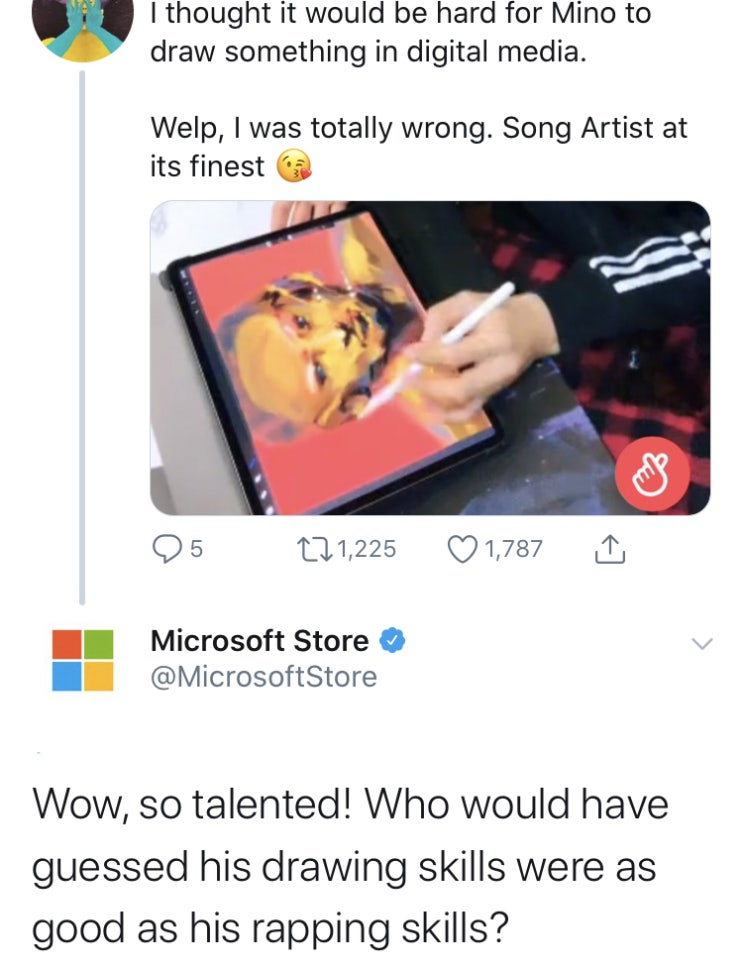Open the Microsoft Store logo avatar

point(83,659)
